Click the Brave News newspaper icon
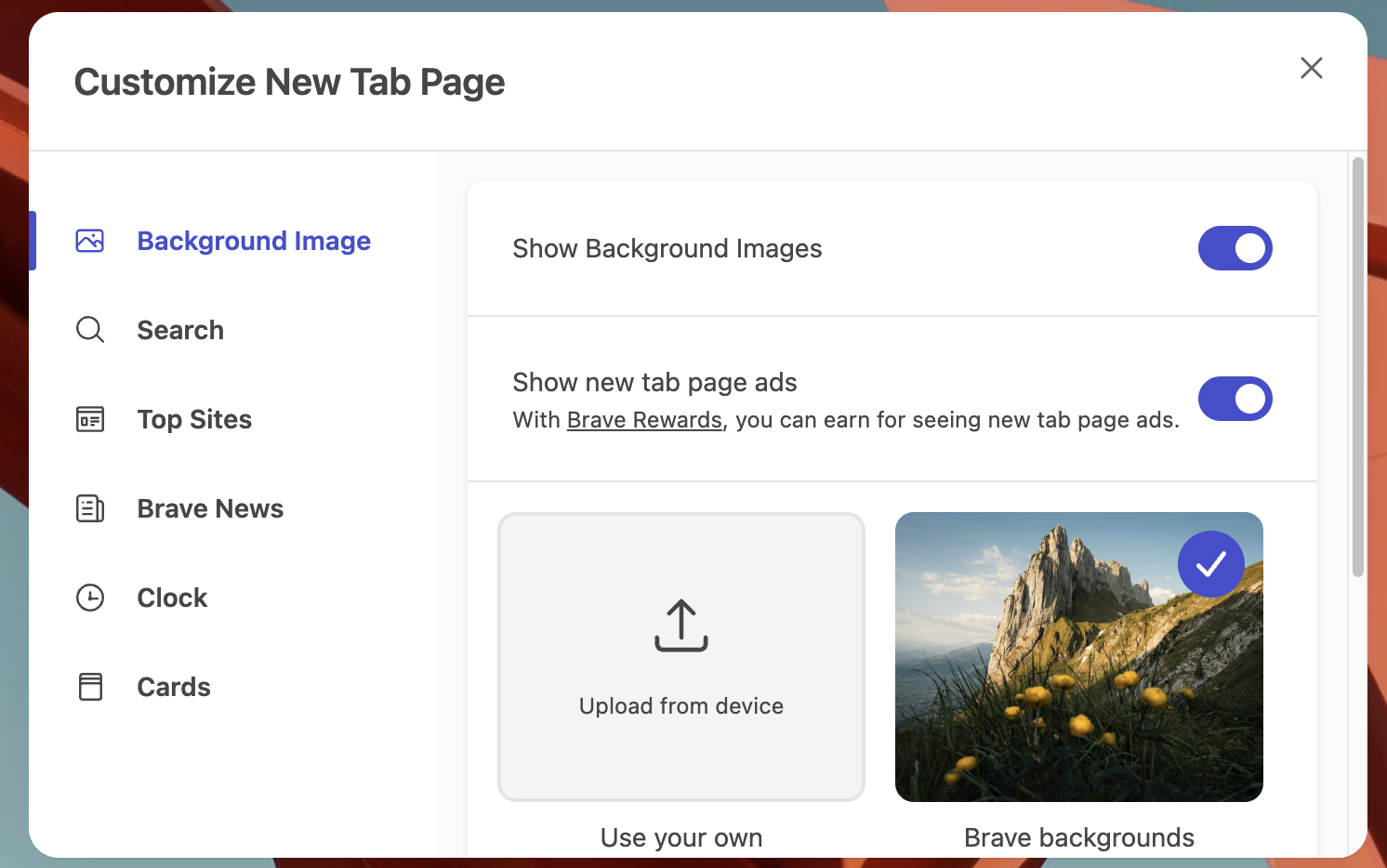This screenshot has width=1387, height=868. pyautogui.click(x=90, y=508)
